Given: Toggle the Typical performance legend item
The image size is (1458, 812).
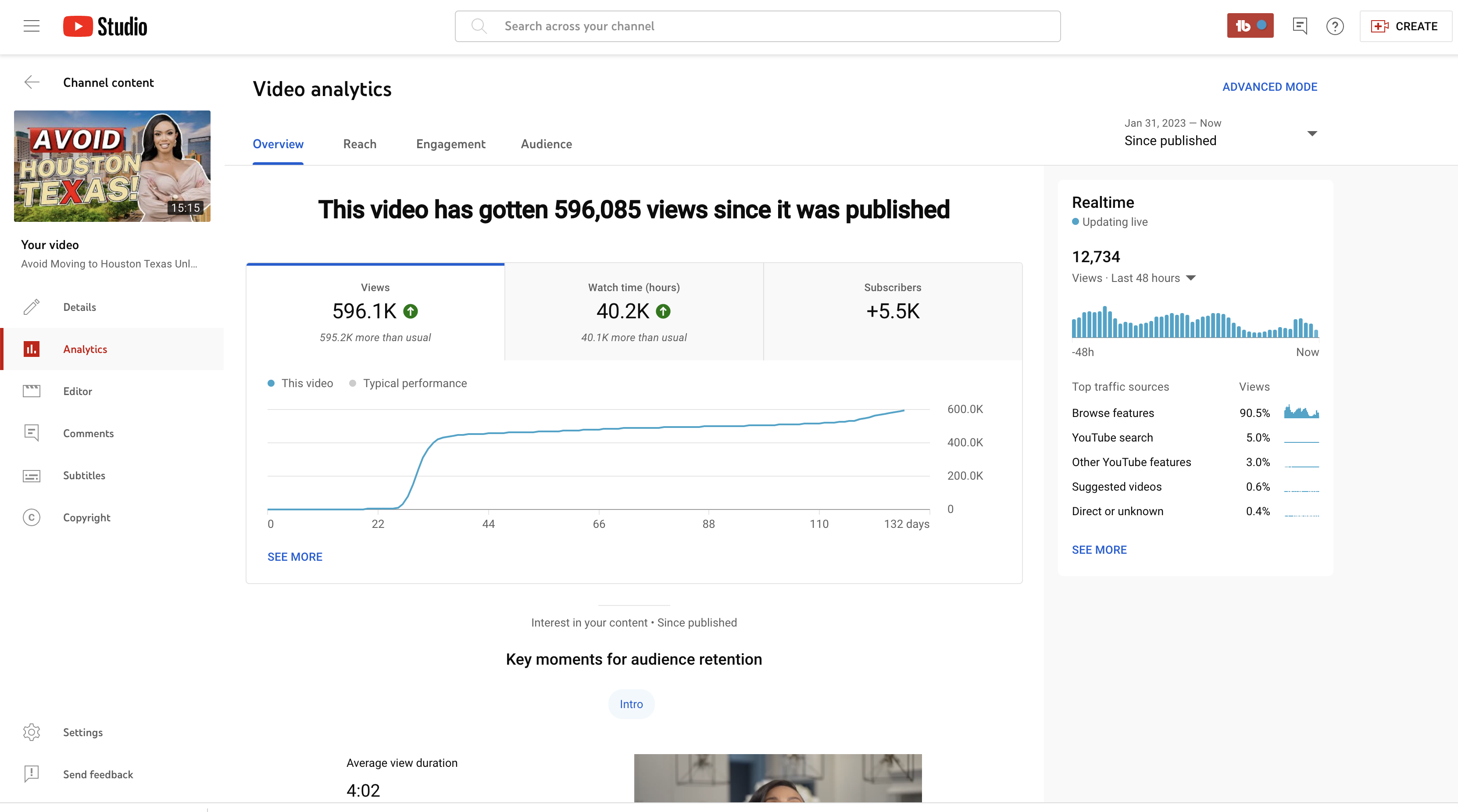Looking at the screenshot, I should [408, 383].
